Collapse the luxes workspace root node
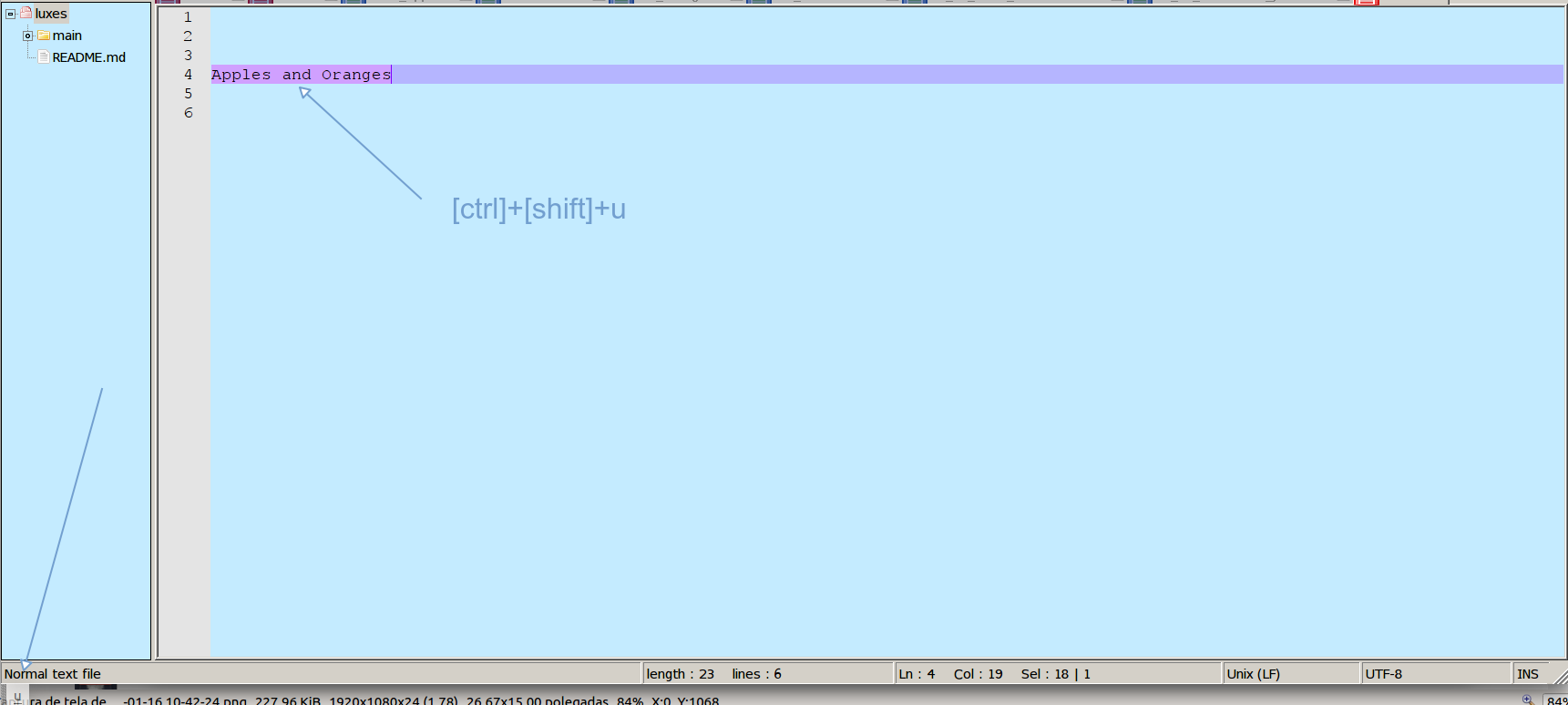Image resolution: width=1568 pixels, height=705 pixels. pos(11,15)
